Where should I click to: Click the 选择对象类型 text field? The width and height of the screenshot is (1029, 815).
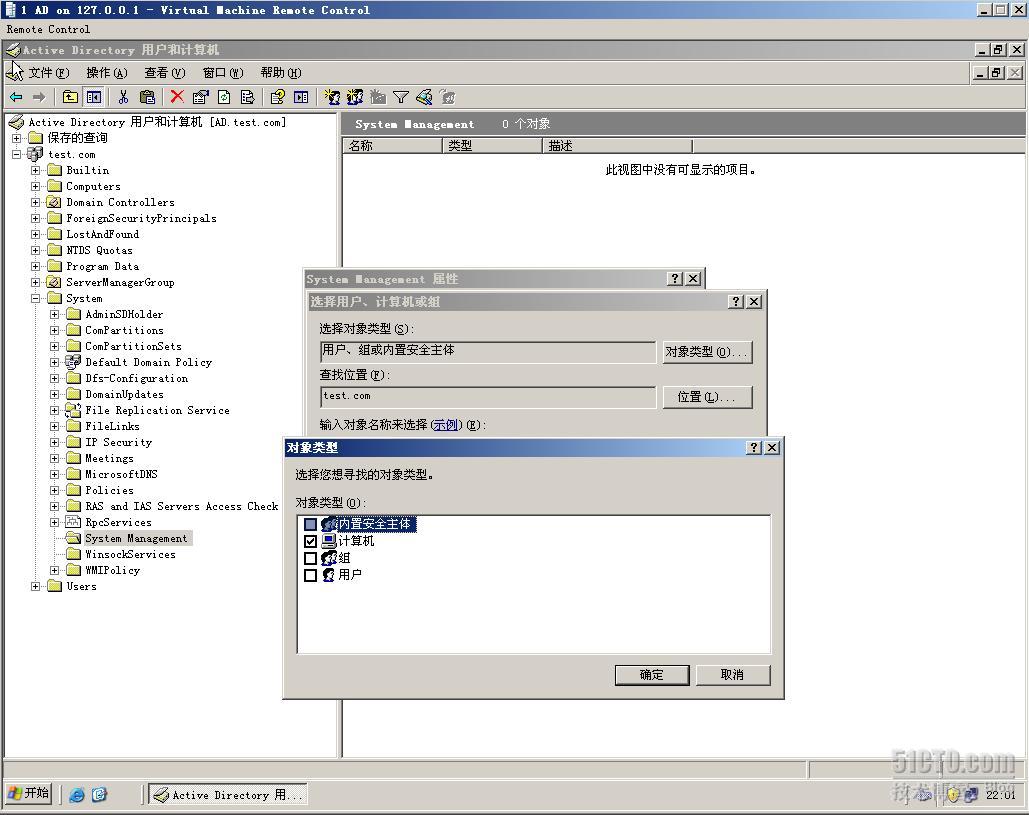click(x=488, y=351)
